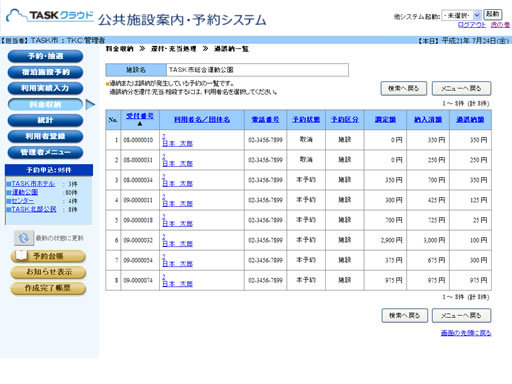Click the user name in row 09-0000054
This screenshot has height=384, width=512.
(x=178, y=264)
